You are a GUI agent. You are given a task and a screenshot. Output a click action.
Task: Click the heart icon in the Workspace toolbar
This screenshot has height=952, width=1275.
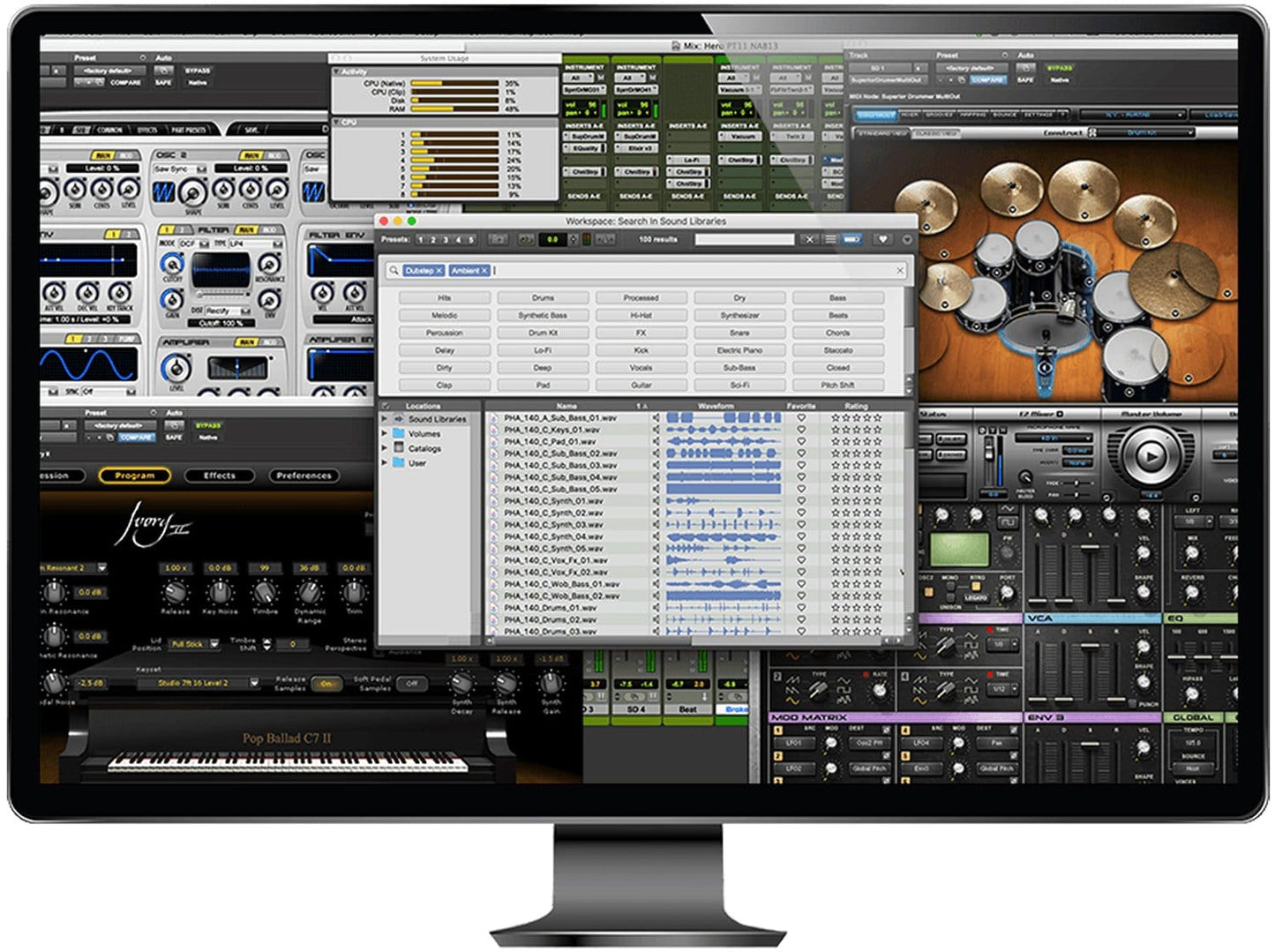click(882, 237)
